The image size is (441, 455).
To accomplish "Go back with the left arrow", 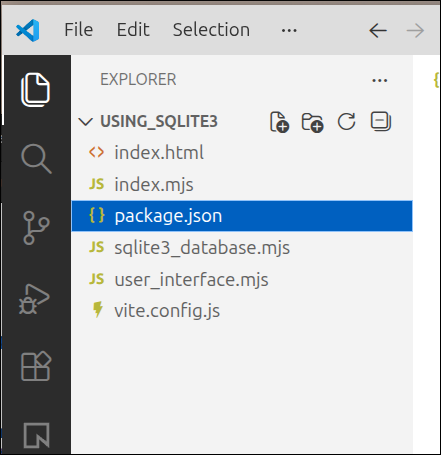I will pyautogui.click(x=378, y=31).
